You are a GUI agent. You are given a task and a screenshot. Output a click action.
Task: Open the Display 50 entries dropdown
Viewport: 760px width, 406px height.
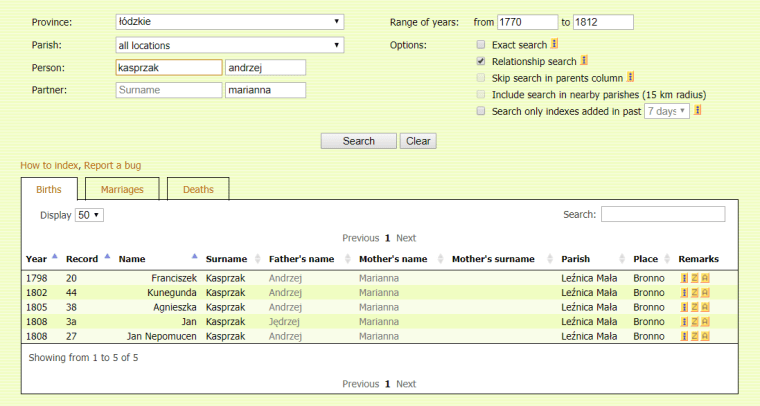pos(90,215)
